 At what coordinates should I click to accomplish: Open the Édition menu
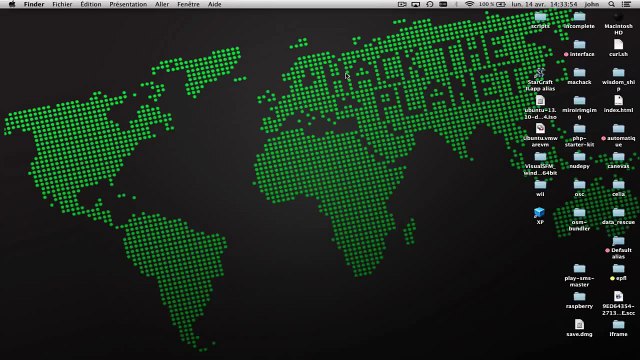91,4
